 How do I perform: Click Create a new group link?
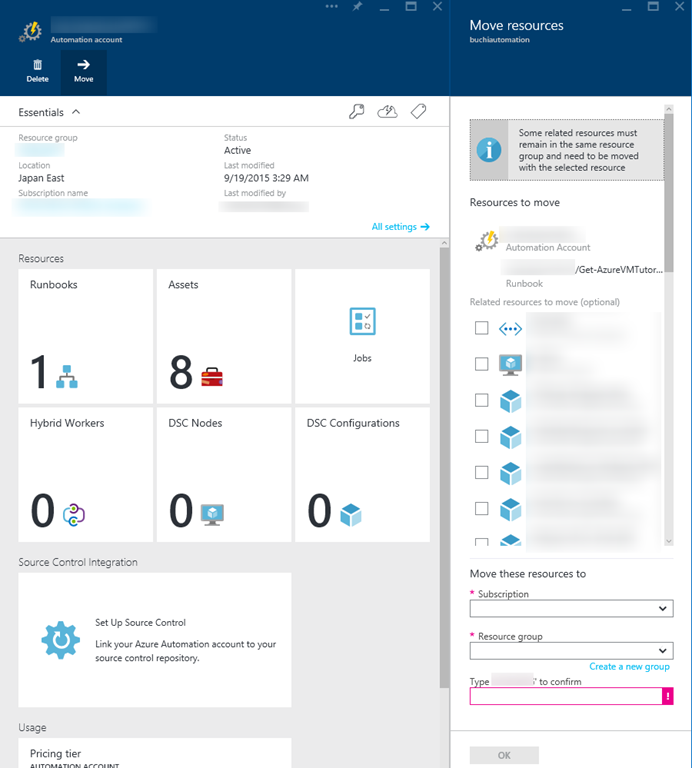pyautogui.click(x=629, y=667)
